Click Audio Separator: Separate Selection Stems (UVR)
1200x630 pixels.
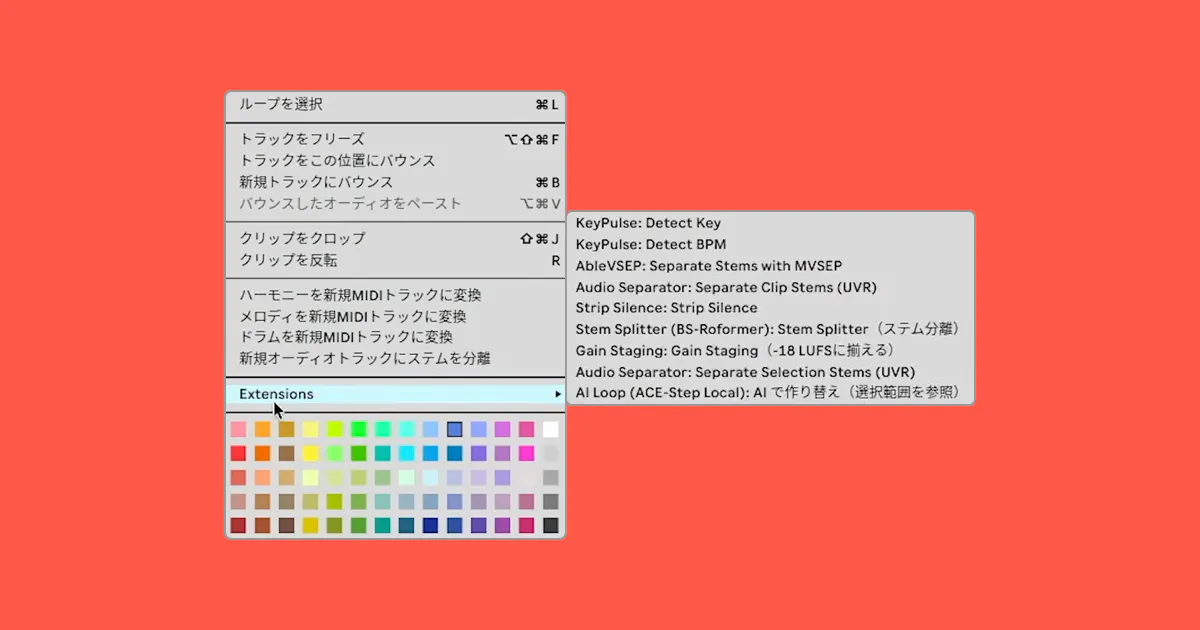click(770, 372)
